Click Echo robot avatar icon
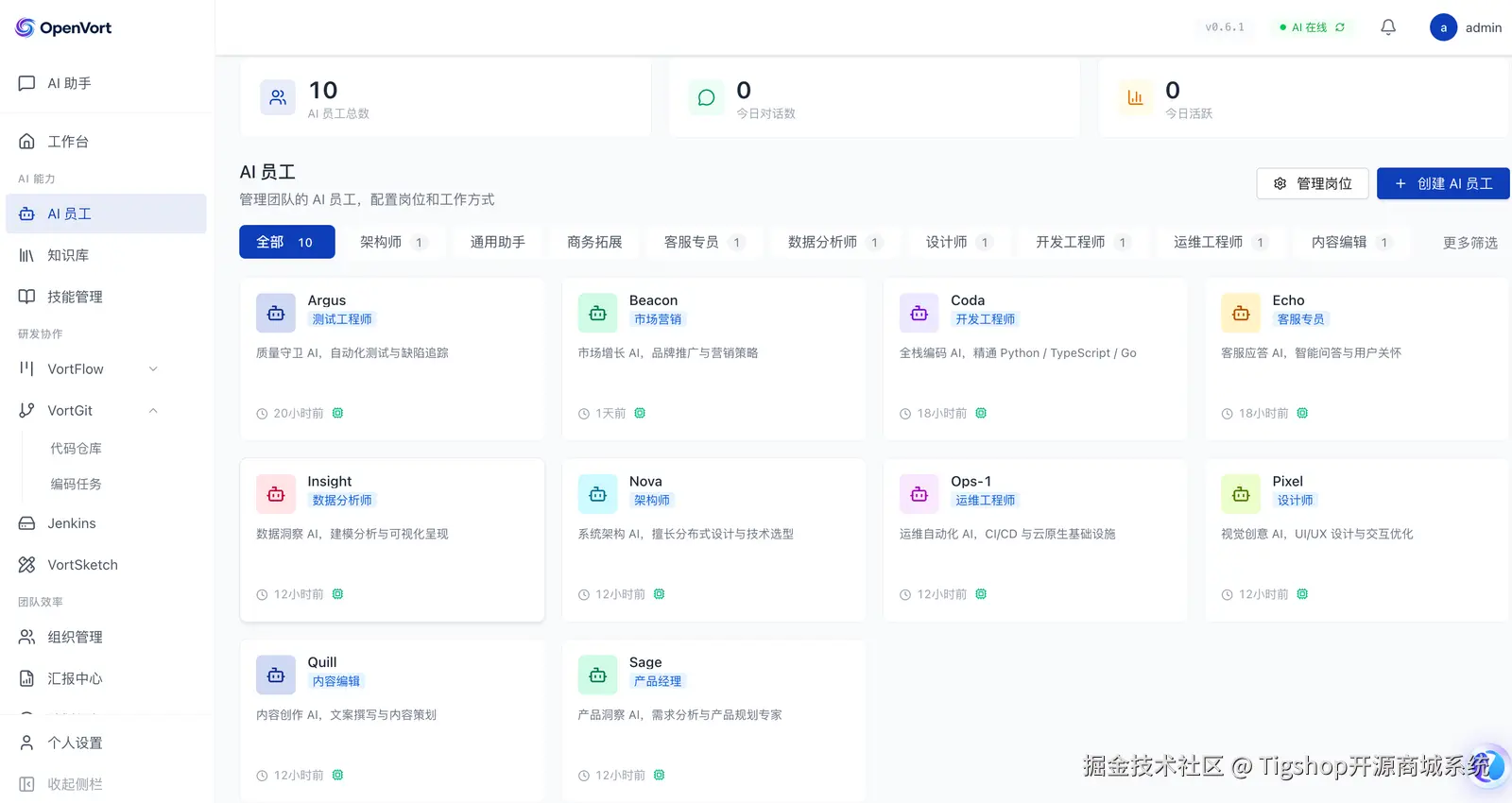This screenshot has width=1512, height=803. 1241,313
